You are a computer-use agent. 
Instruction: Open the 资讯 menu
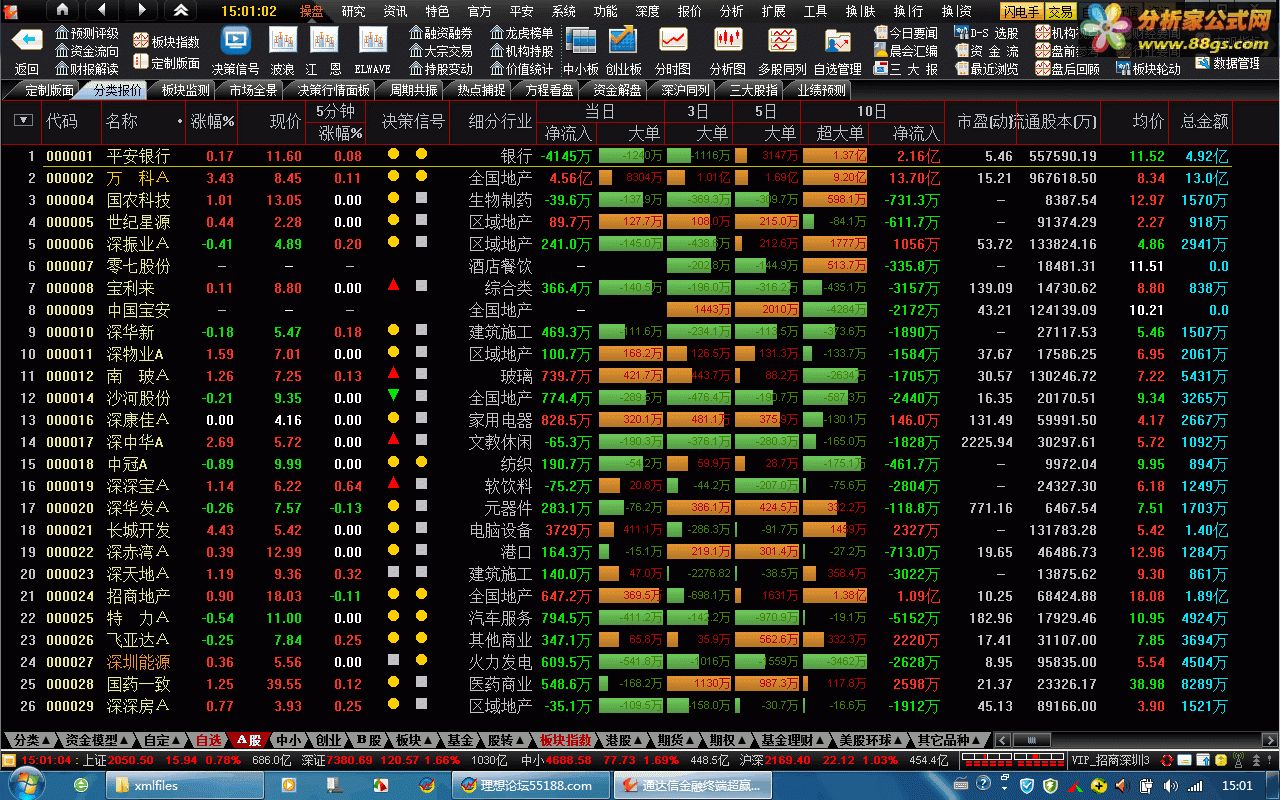[395, 11]
